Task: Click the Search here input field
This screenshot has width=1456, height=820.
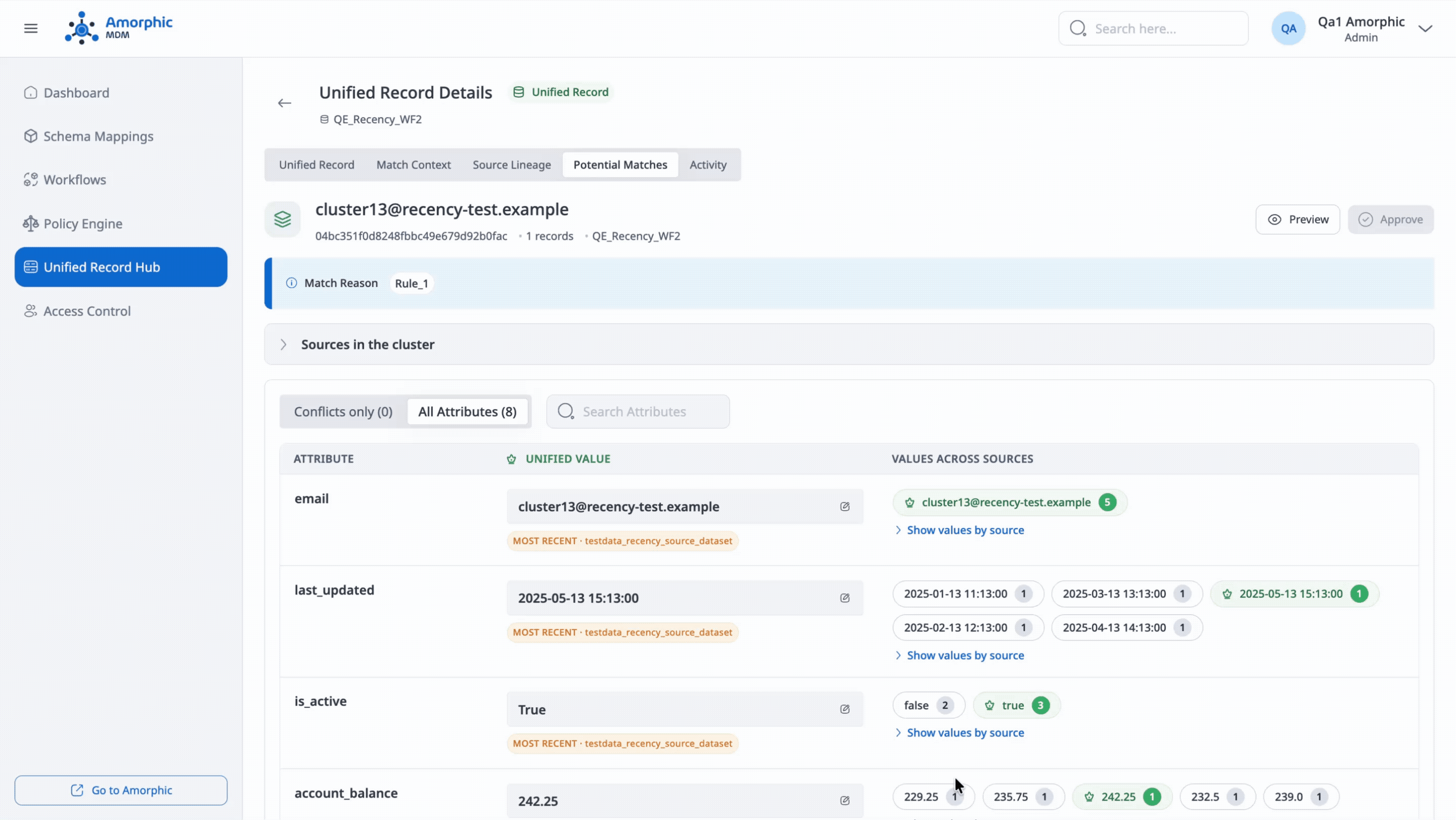Action: (x=1153, y=28)
